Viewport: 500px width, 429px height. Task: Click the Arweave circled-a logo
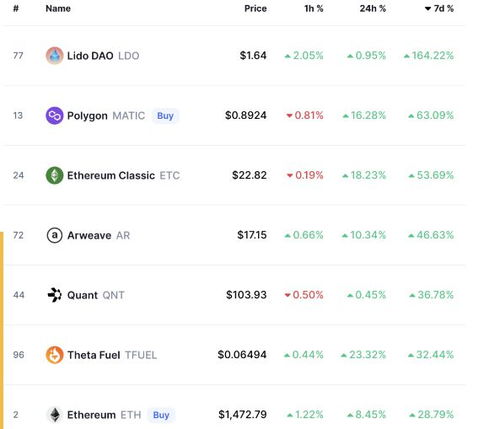tap(54, 235)
